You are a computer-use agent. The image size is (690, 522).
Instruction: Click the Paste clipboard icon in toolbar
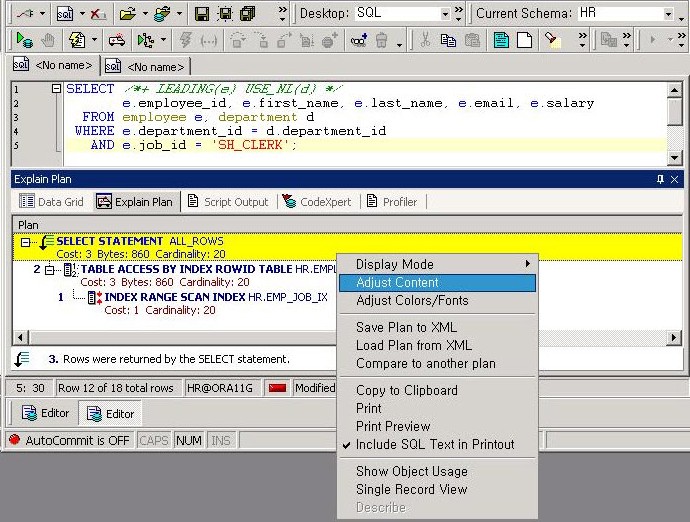pos(472,41)
